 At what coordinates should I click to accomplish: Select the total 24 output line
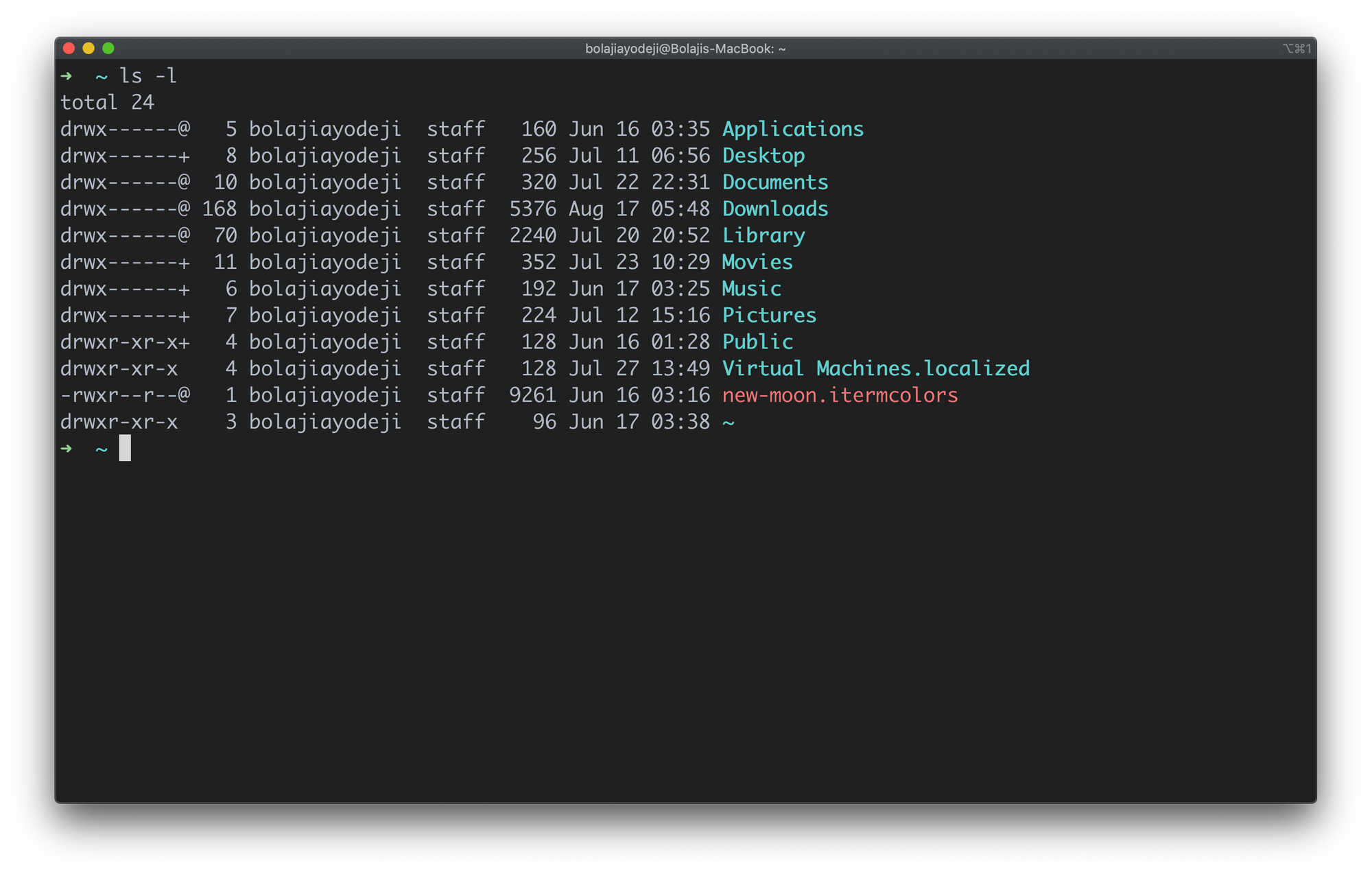coord(107,102)
